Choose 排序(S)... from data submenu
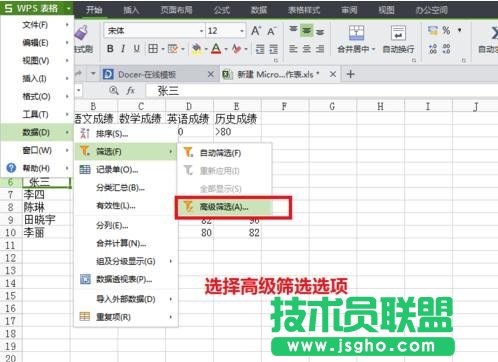Image resolution: width=498 pixels, height=362 pixels. click(126, 134)
